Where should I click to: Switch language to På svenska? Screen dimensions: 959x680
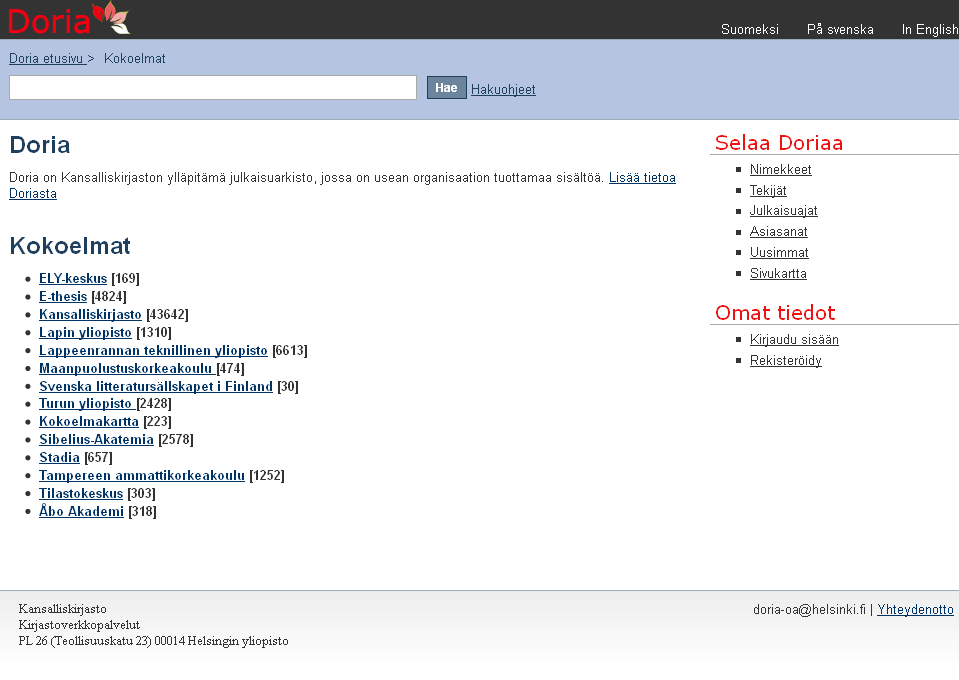pyautogui.click(x=840, y=29)
